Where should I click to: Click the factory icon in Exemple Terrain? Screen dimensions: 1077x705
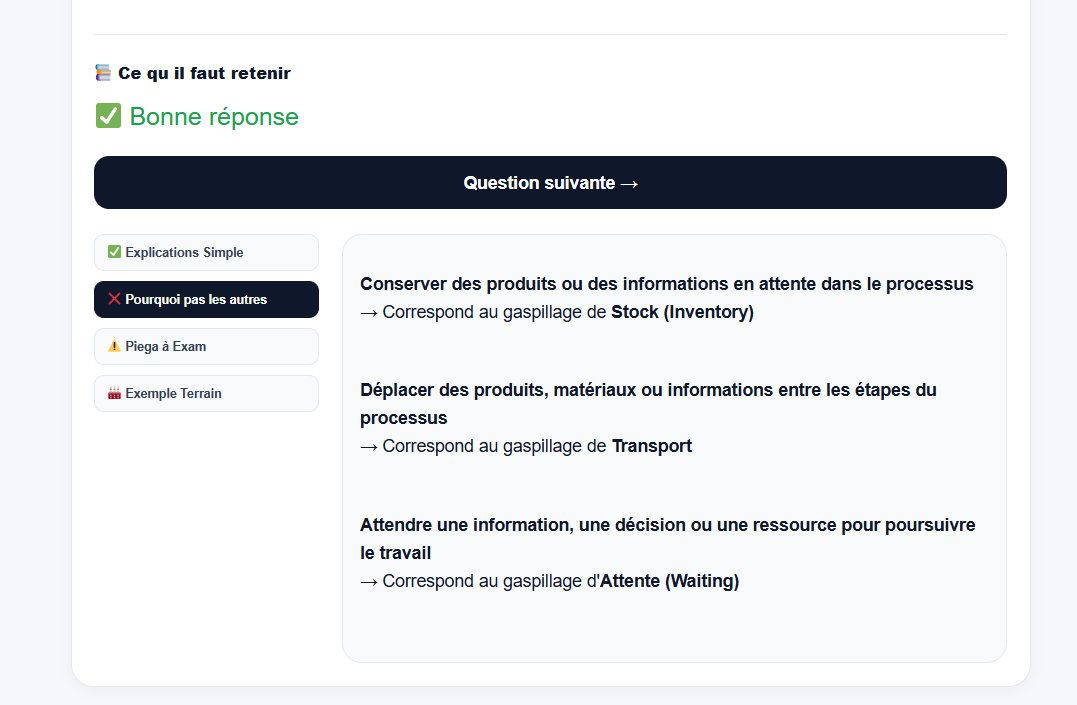(x=114, y=393)
